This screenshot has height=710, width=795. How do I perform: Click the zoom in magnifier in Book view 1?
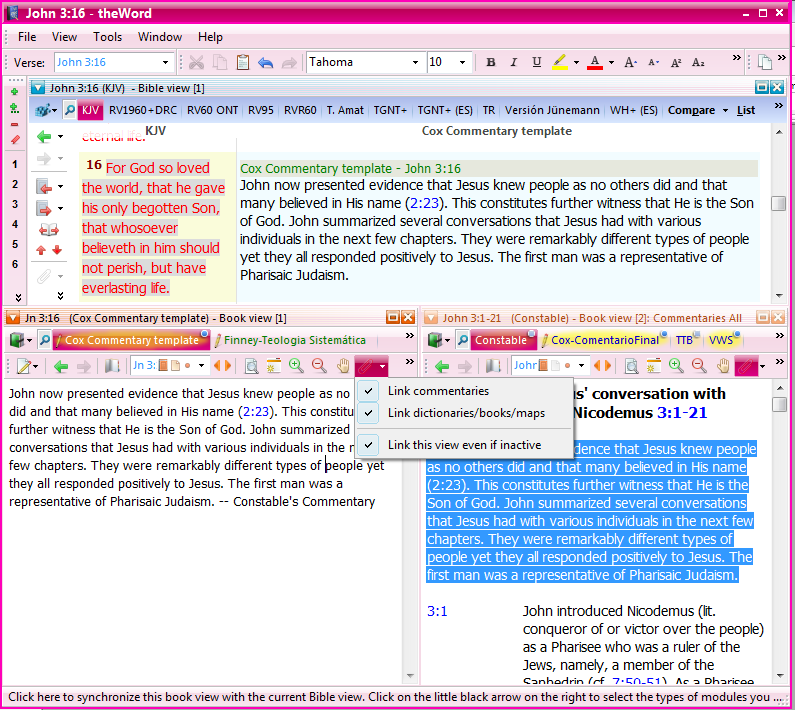click(x=296, y=366)
